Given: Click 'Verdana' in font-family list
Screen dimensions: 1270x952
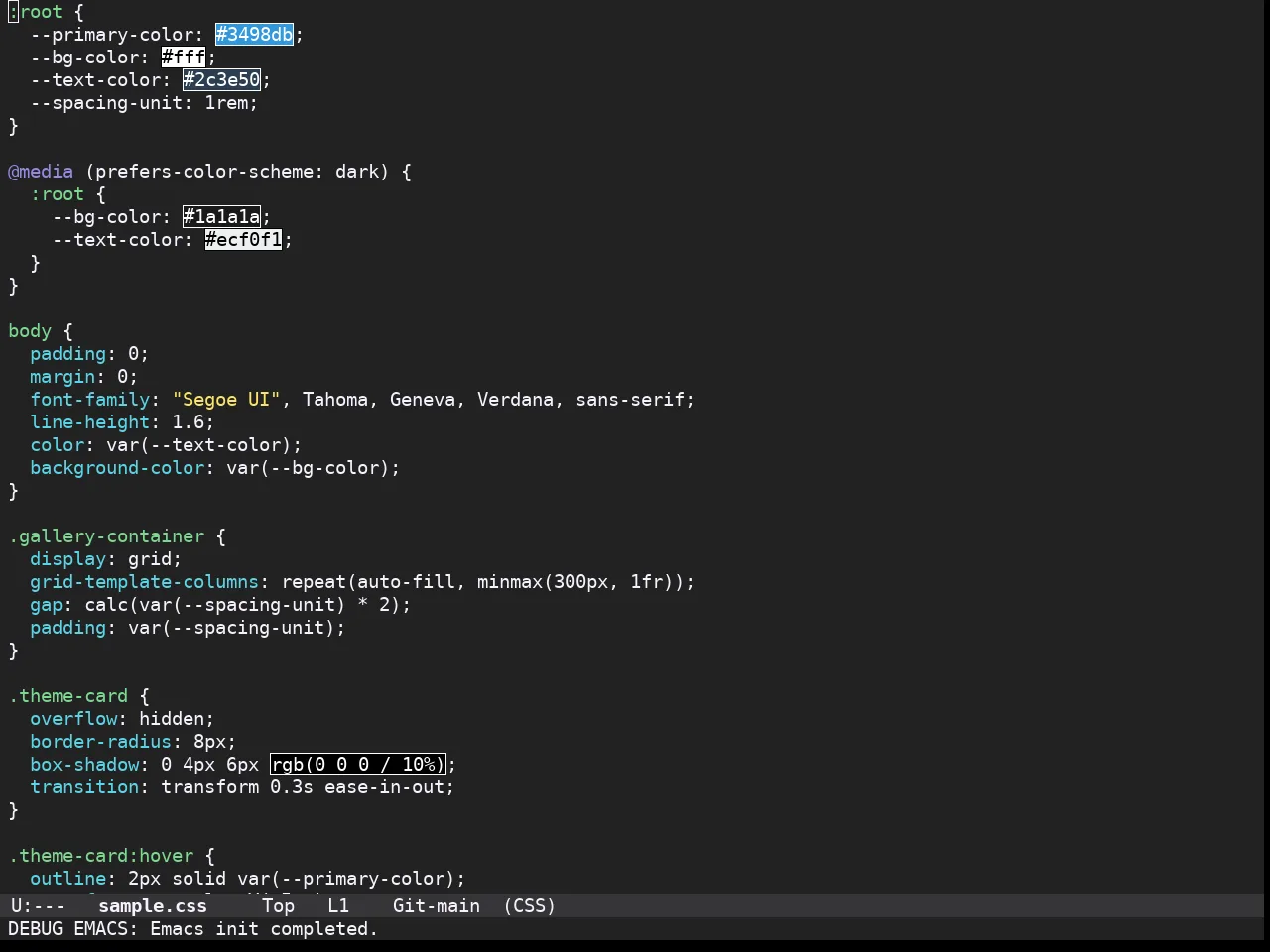Looking at the screenshot, I should point(515,400).
